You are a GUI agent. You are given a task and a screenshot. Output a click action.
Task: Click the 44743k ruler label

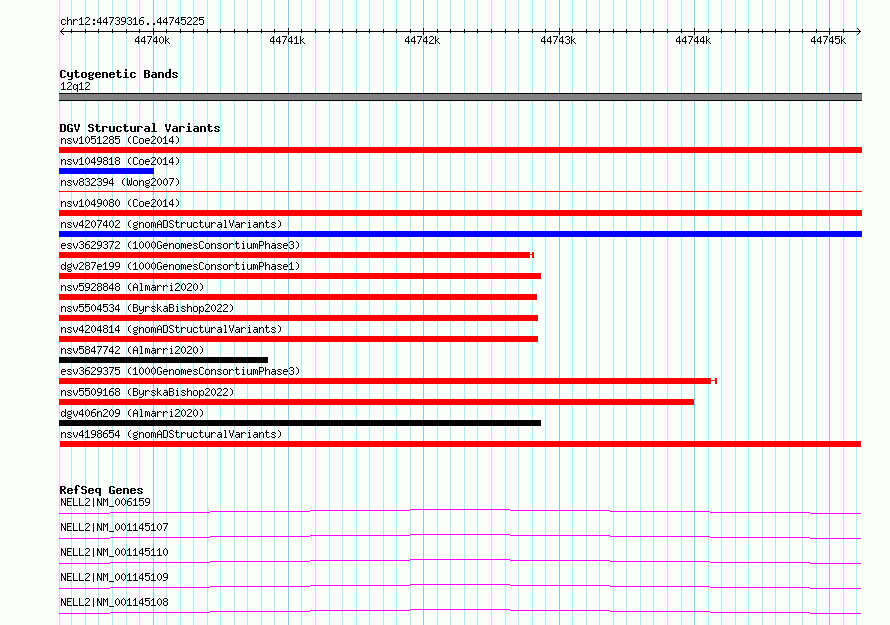[558, 40]
